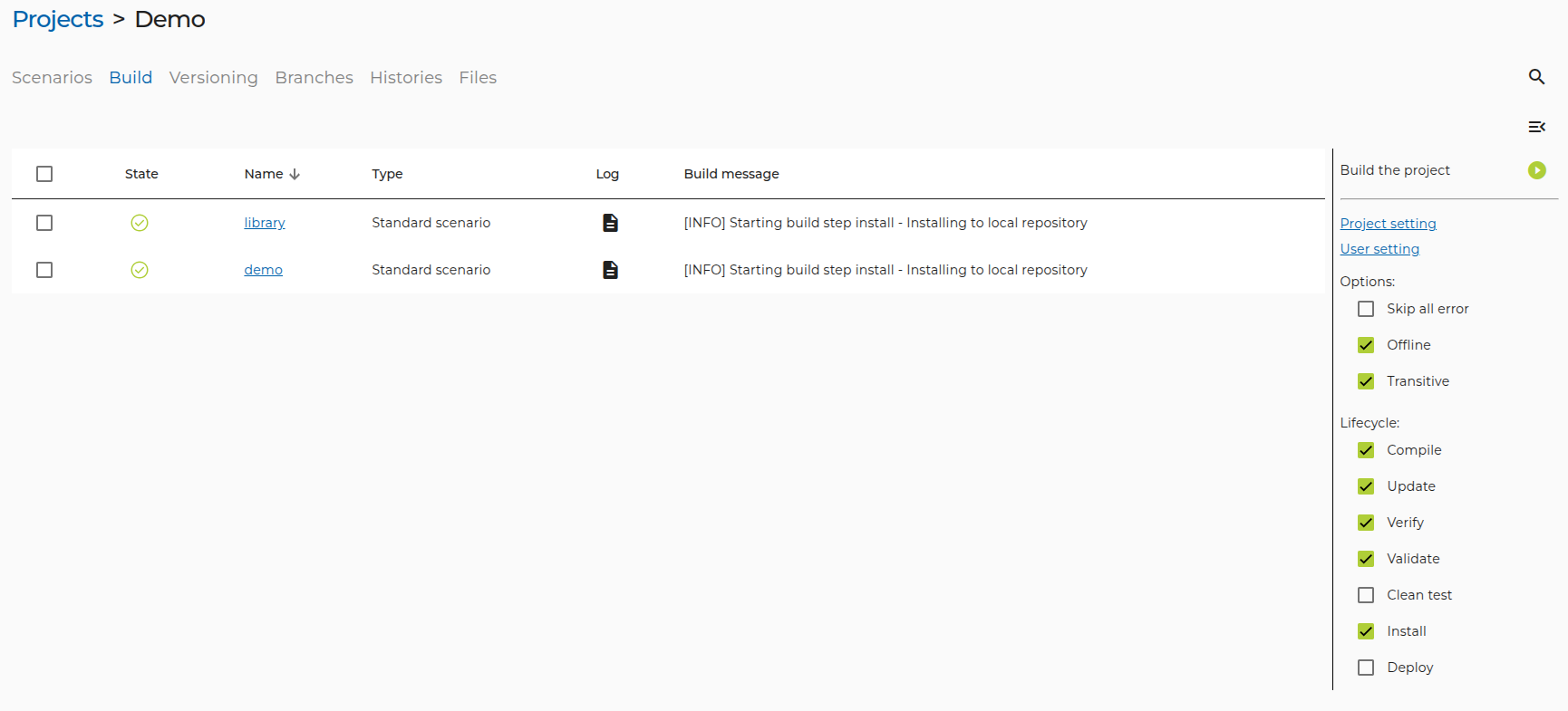Run build with green play icon
The height and width of the screenshot is (711, 1568).
[x=1536, y=170]
